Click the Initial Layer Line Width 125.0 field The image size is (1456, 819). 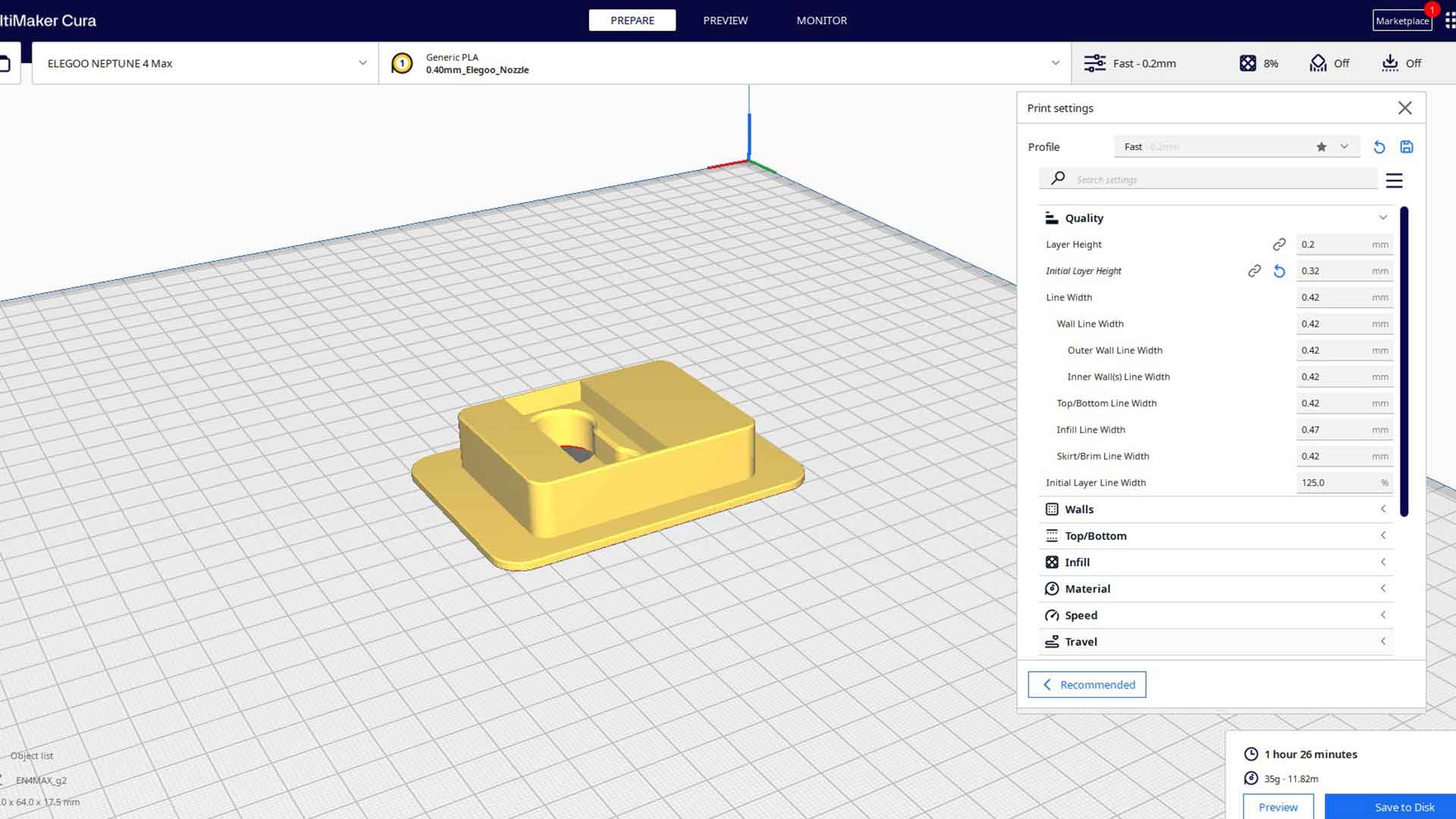point(1344,483)
